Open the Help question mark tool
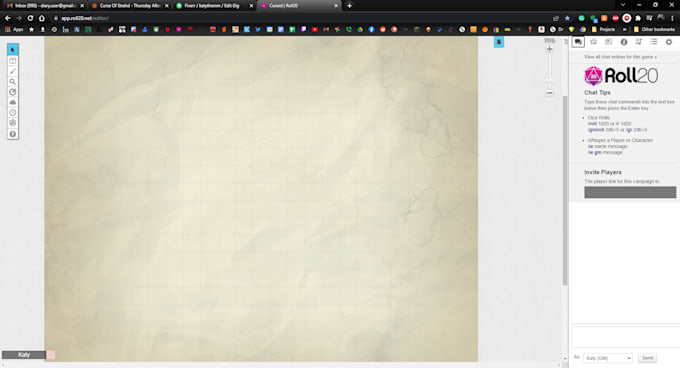The height and width of the screenshot is (368, 680). [x=13, y=134]
